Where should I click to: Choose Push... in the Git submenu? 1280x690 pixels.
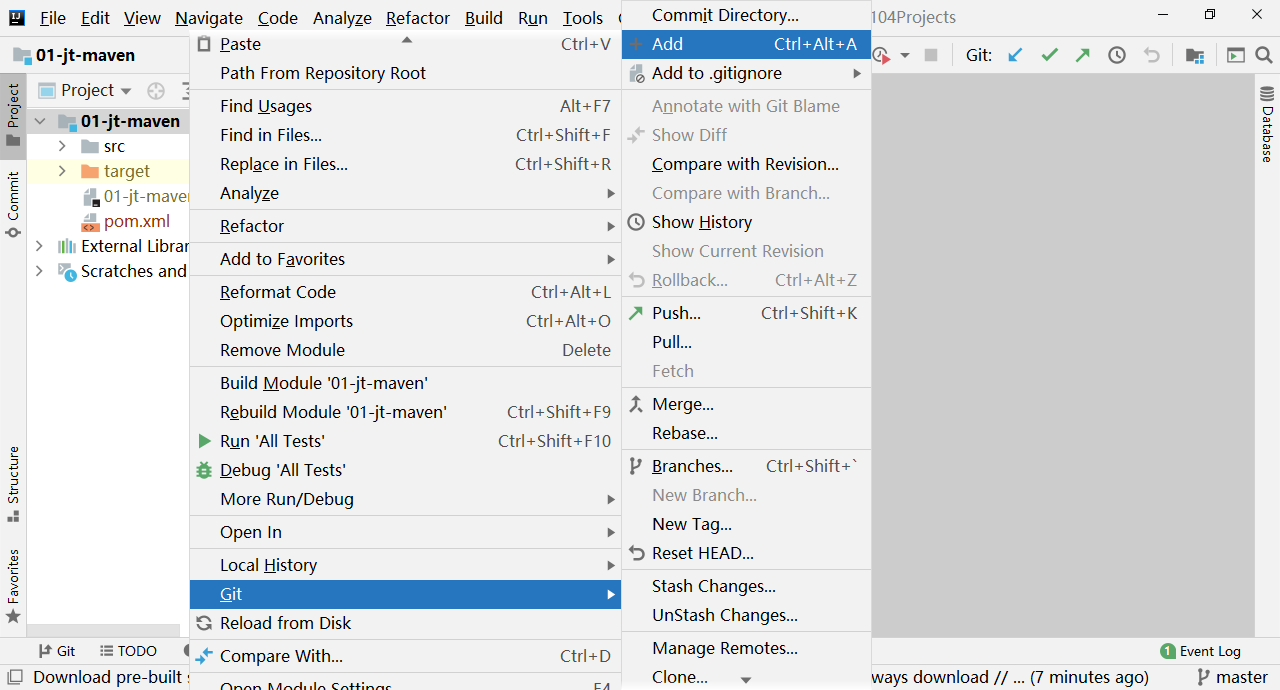coord(746,313)
